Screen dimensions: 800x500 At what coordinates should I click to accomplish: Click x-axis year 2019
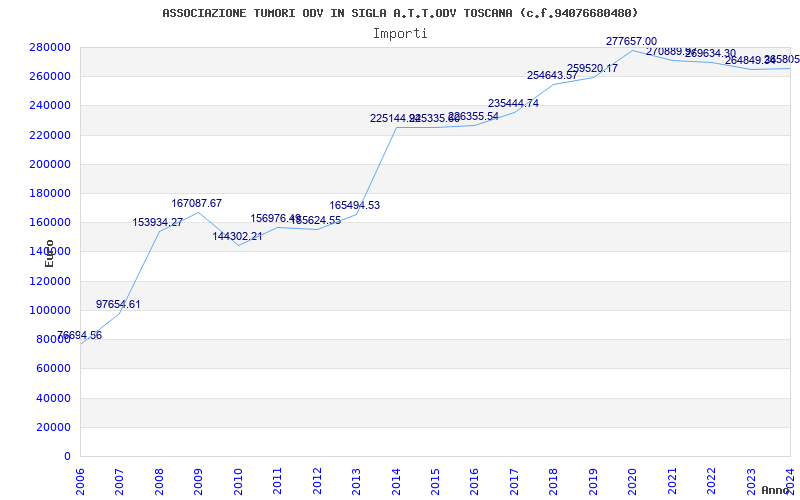(x=593, y=482)
